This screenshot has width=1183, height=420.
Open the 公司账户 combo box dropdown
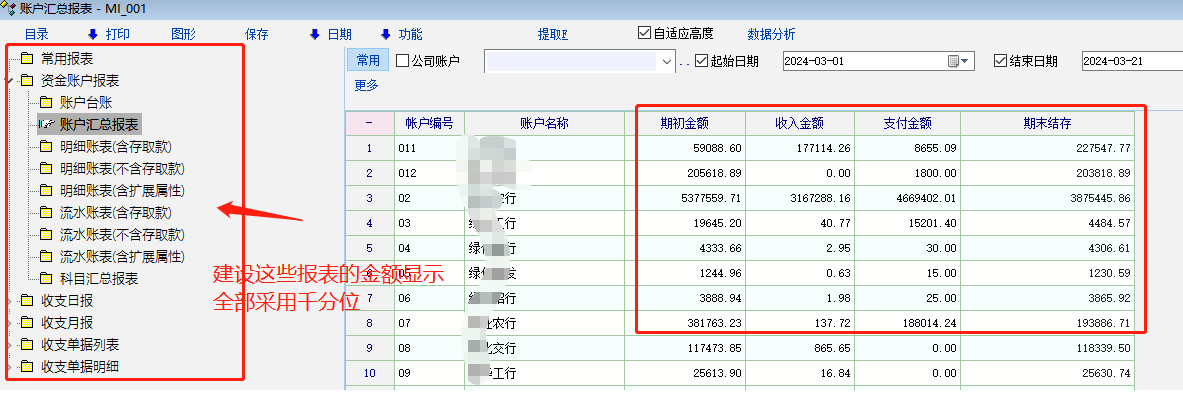coord(667,61)
